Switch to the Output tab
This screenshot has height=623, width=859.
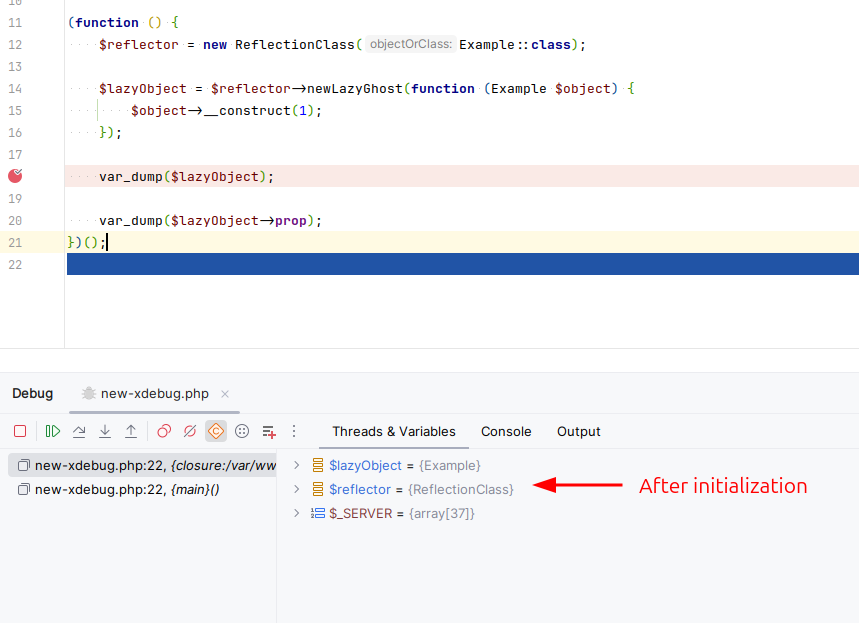click(579, 432)
